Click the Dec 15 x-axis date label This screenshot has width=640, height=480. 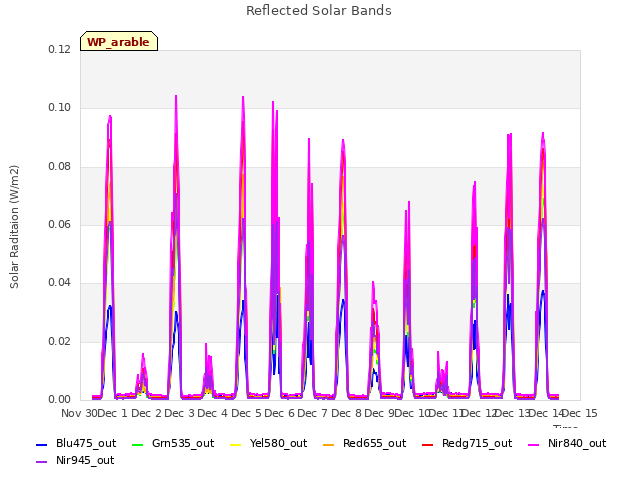click(580, 413)
